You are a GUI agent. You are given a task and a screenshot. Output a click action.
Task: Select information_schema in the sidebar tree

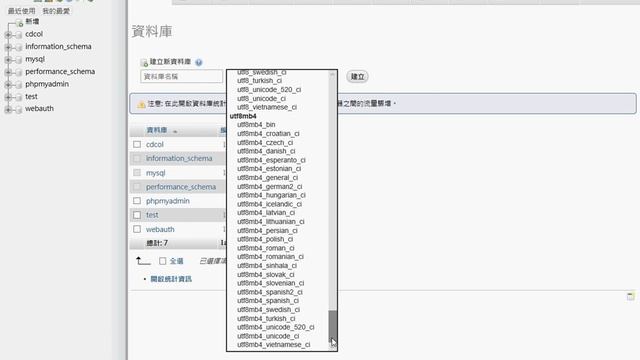click(x=58, y=47)
